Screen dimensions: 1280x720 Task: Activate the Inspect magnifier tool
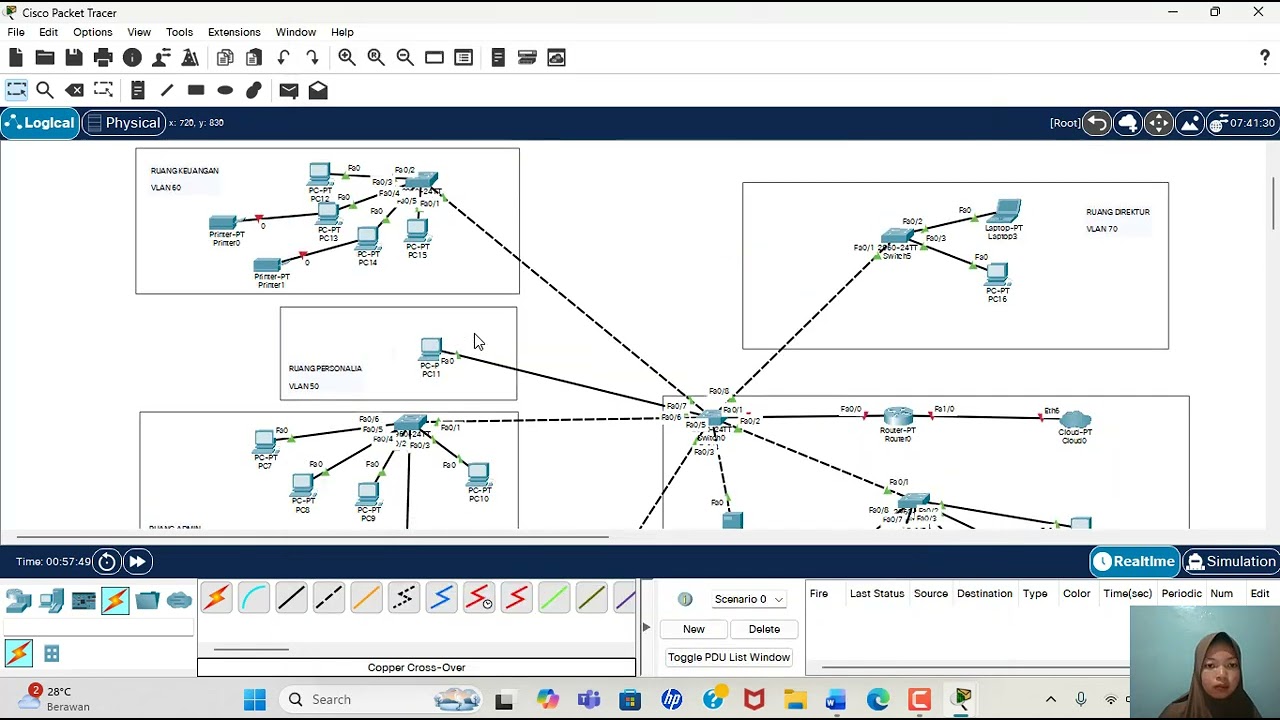(x=45, y=90)
